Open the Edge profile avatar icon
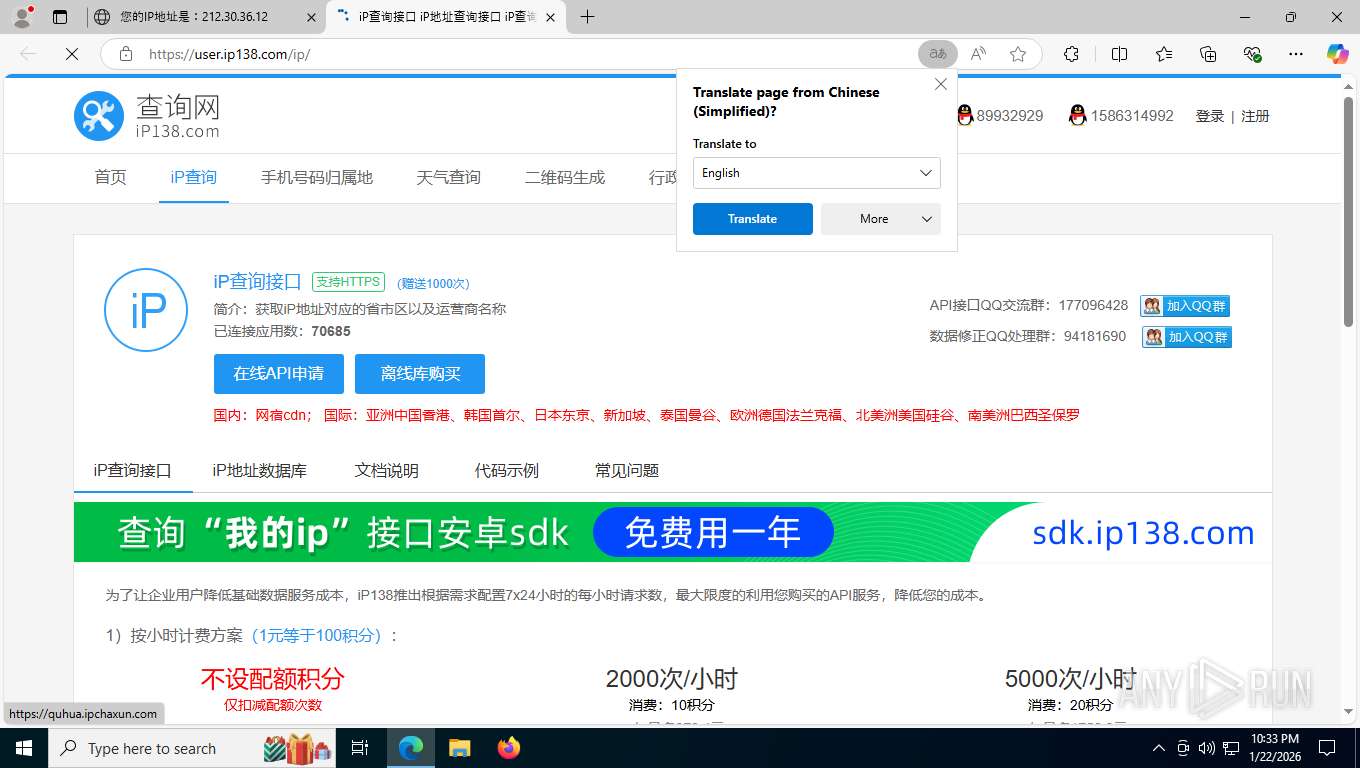 coord(22,17)
